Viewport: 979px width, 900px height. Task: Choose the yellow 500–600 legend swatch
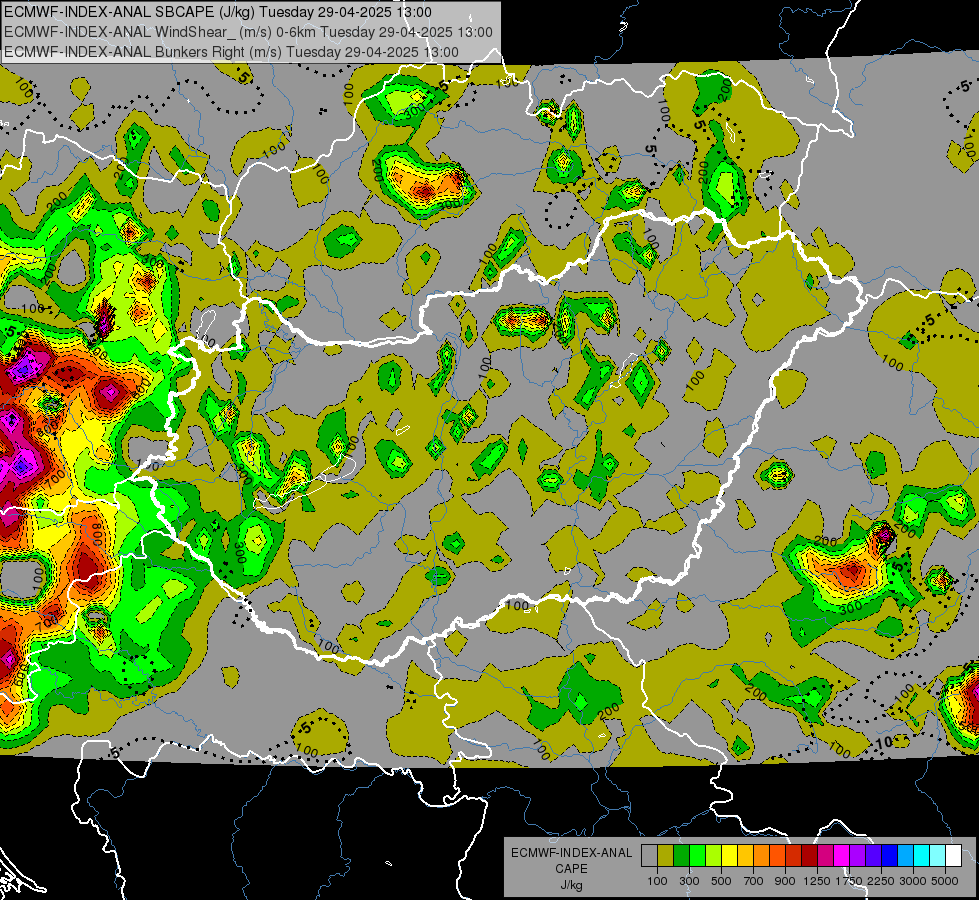729,855
